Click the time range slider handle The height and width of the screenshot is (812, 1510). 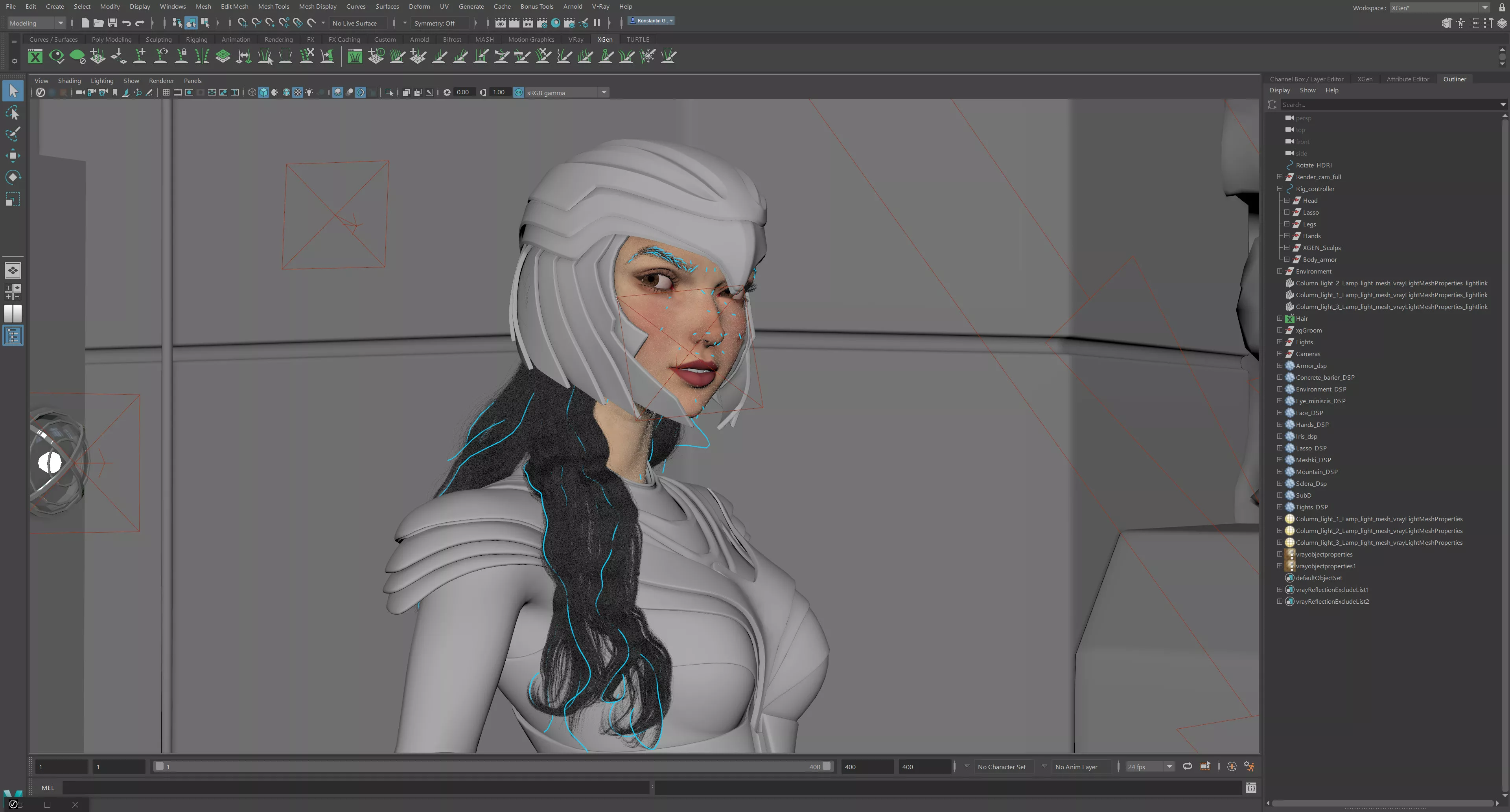click(159, 766)
